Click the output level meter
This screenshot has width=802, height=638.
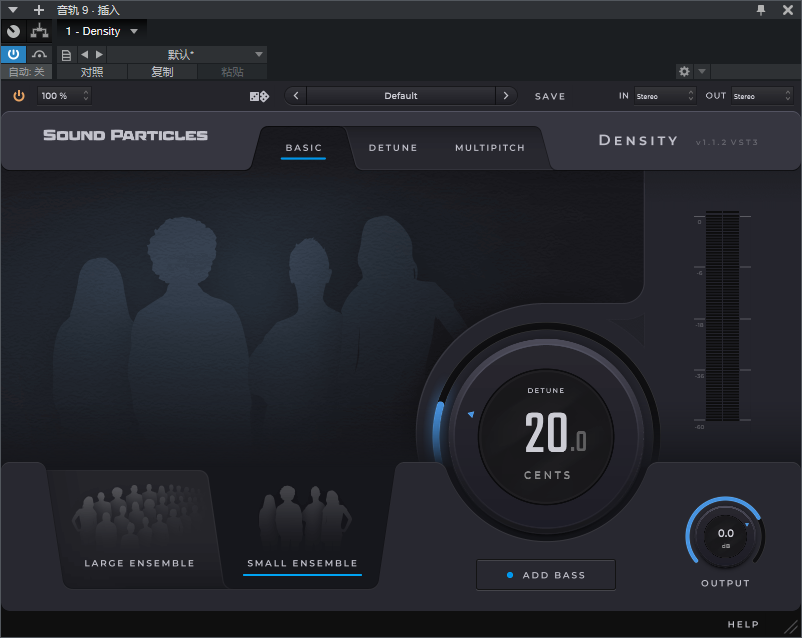pyautogui.click(x=722, y=316)
